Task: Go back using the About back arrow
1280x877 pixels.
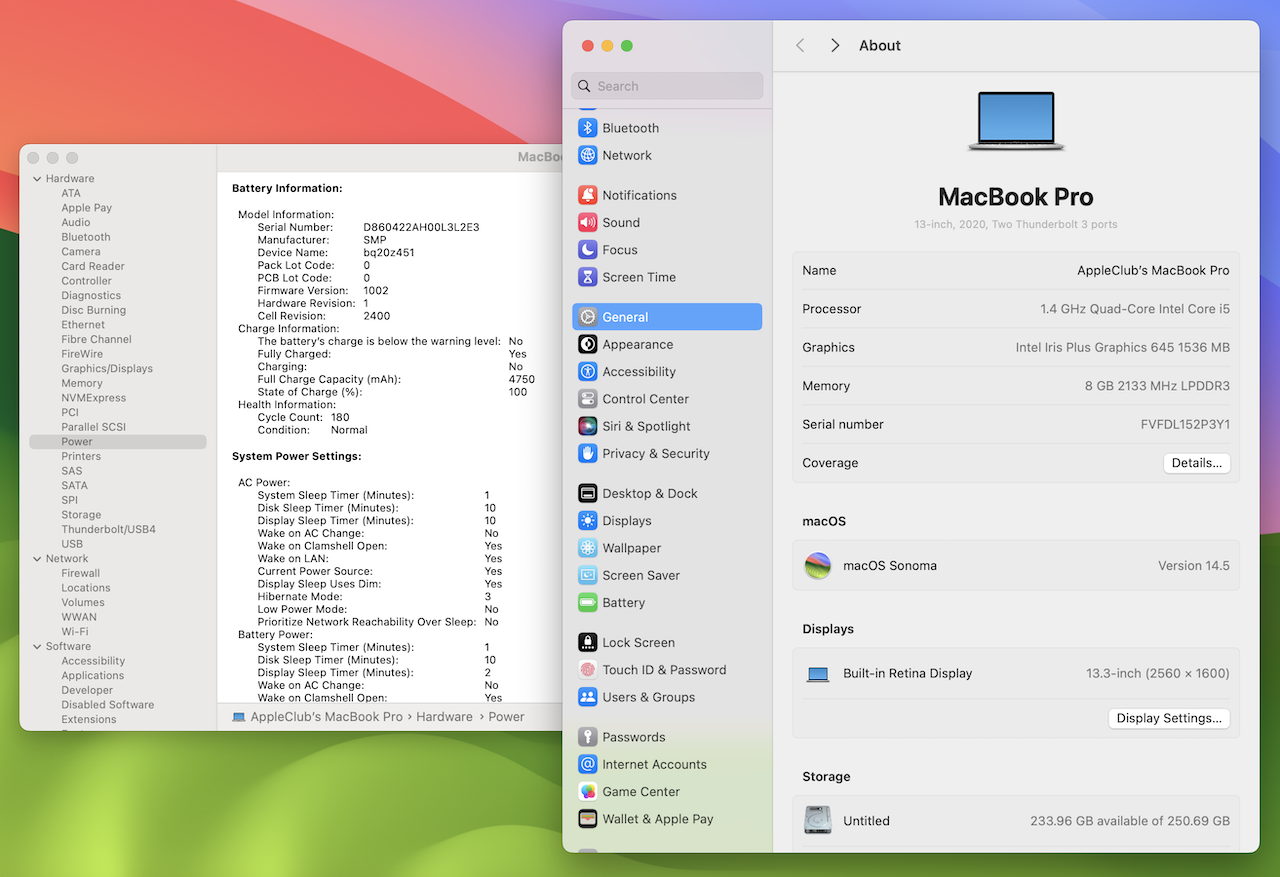Action: tap(800, 46)
